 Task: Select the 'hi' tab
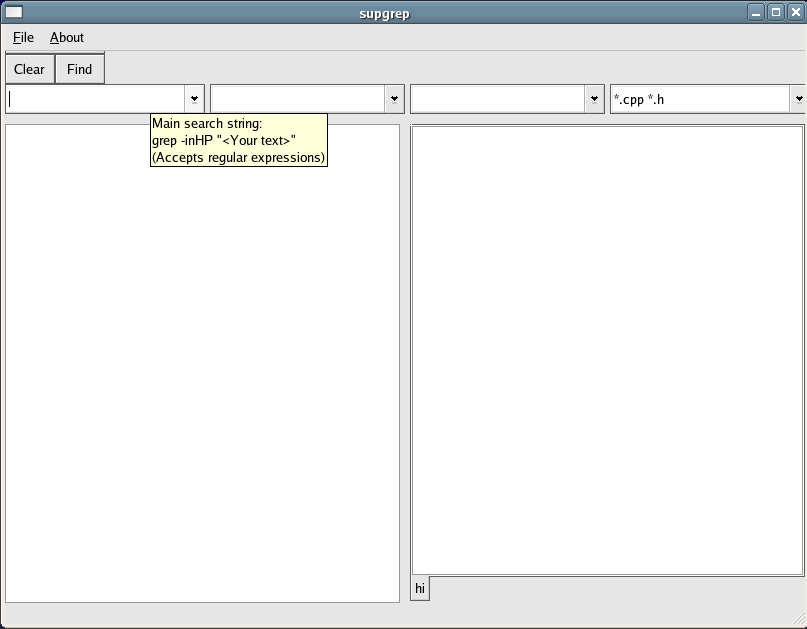coord(420,589)
